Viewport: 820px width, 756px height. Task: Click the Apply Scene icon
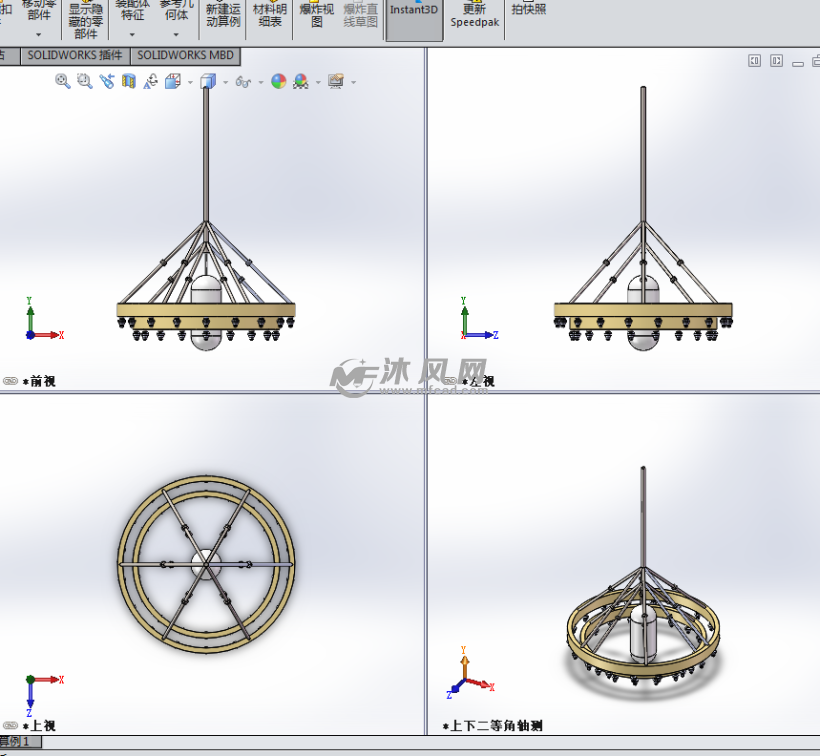301,81
